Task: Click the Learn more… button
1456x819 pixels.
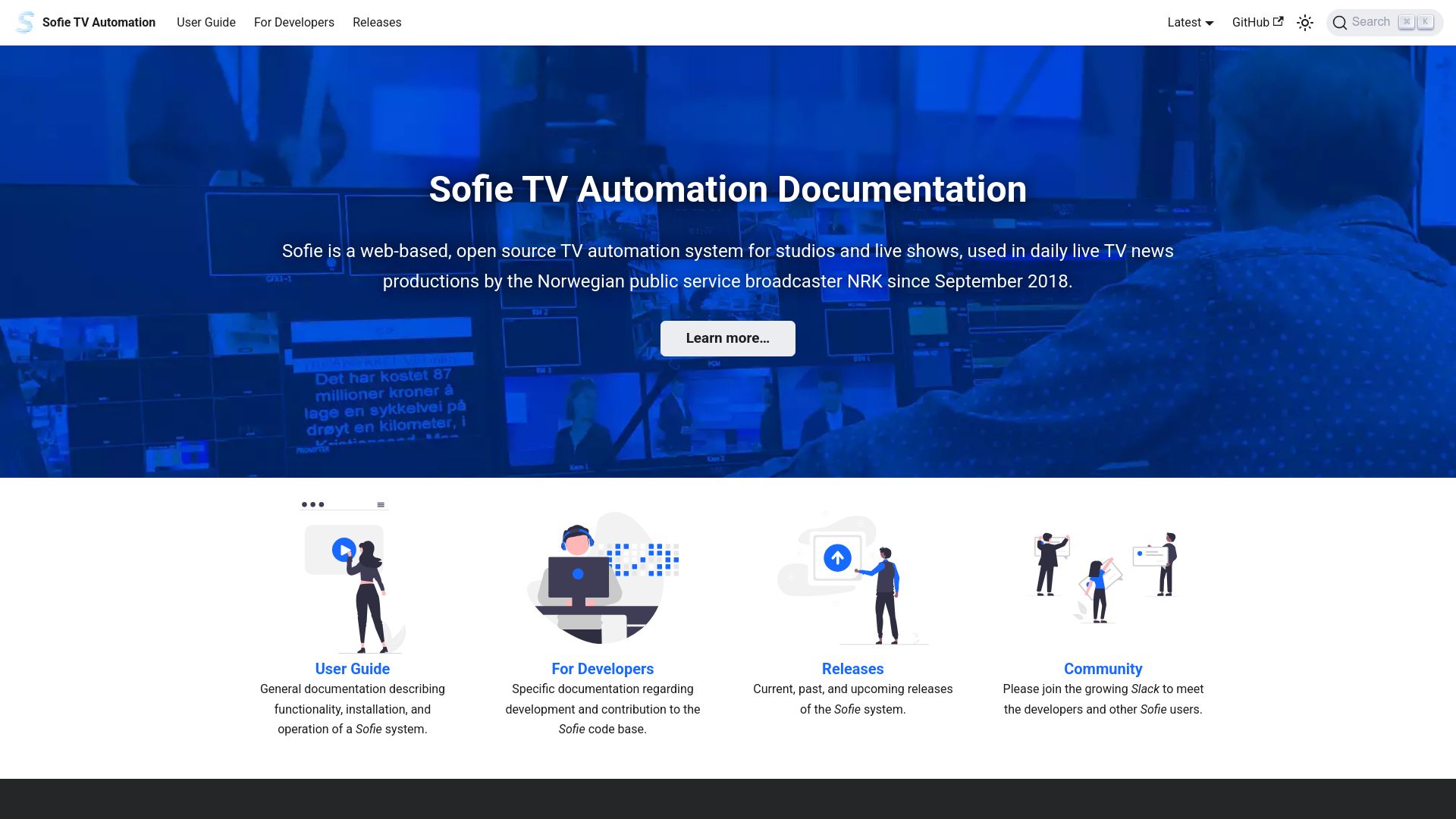Action: point(728,338)
